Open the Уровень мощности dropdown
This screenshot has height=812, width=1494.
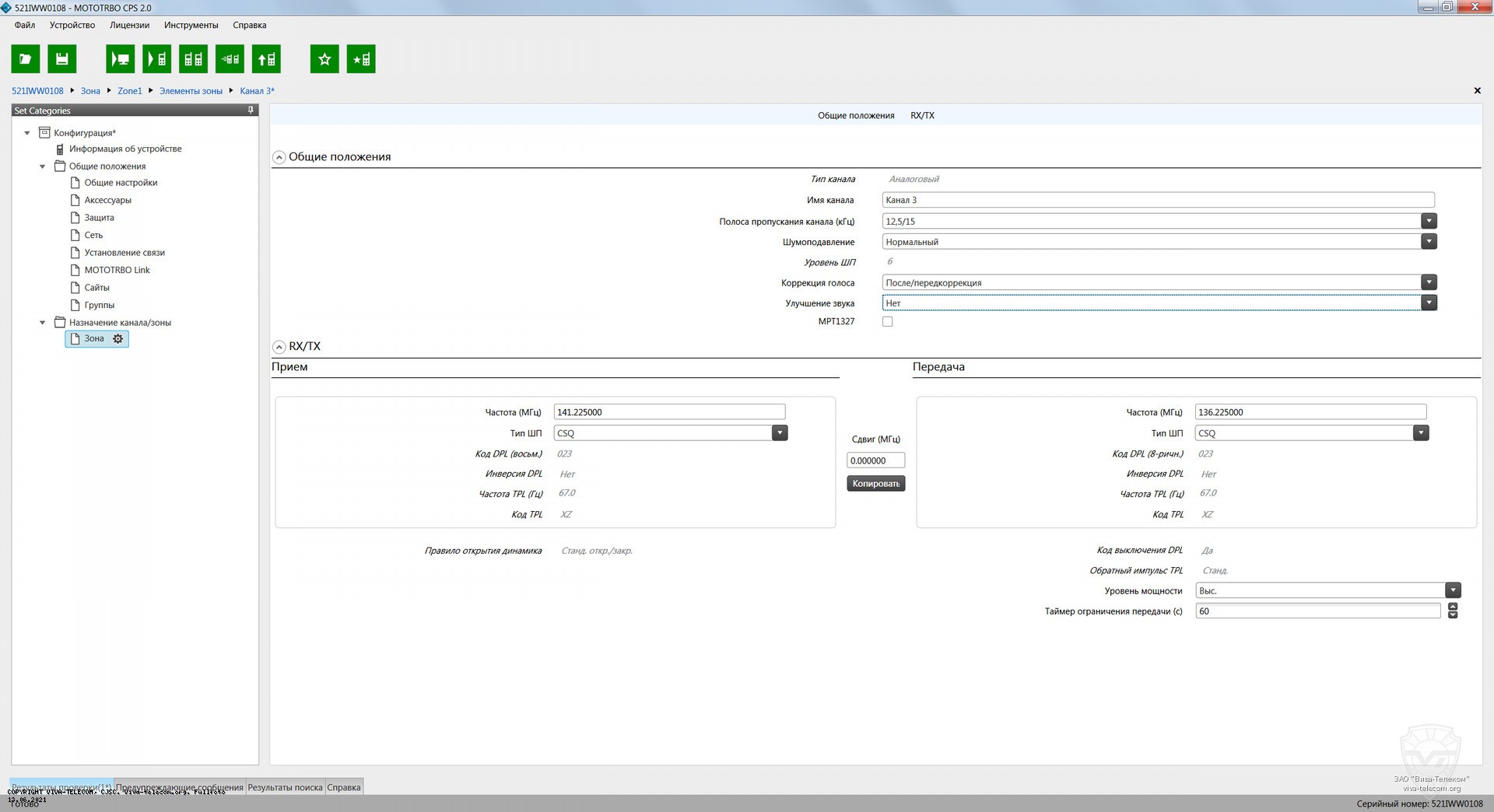point(1452,591)
